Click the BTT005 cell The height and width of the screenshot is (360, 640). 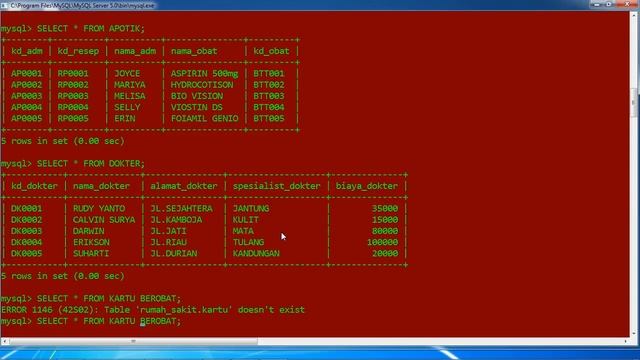[269, 118]
